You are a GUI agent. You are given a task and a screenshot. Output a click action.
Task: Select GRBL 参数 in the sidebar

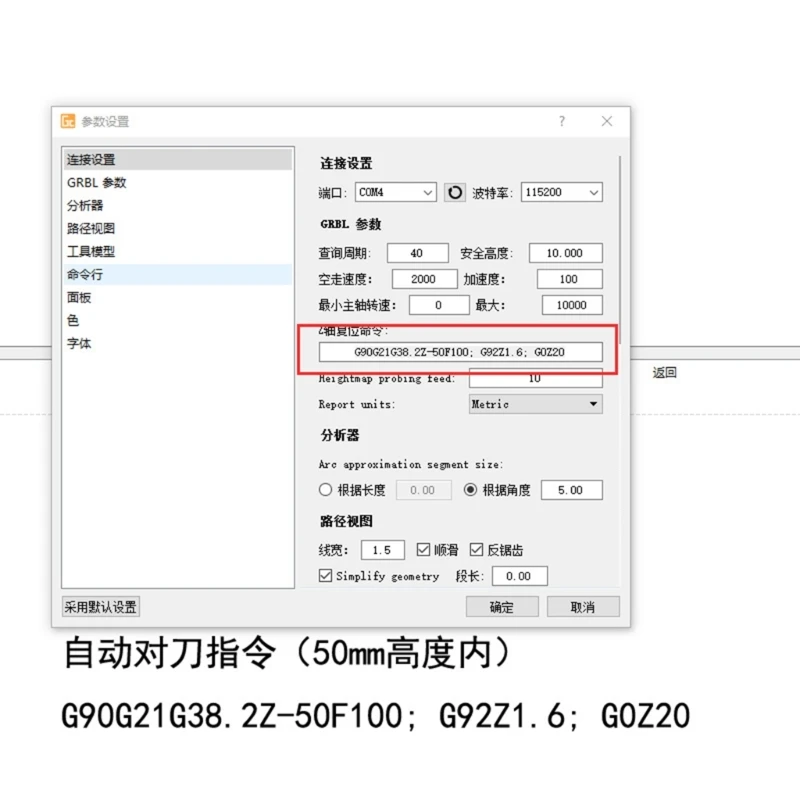coord(178,183)
